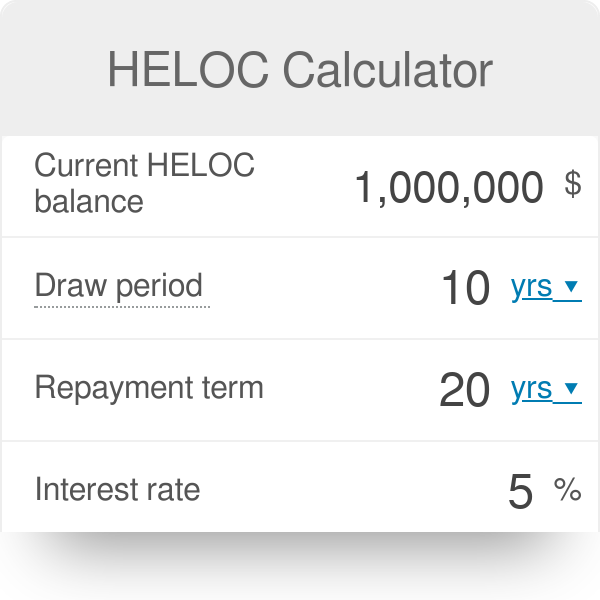600x600 pixels.
Task: Select the Repayment term value 20
Action: (x=465, y=391)
